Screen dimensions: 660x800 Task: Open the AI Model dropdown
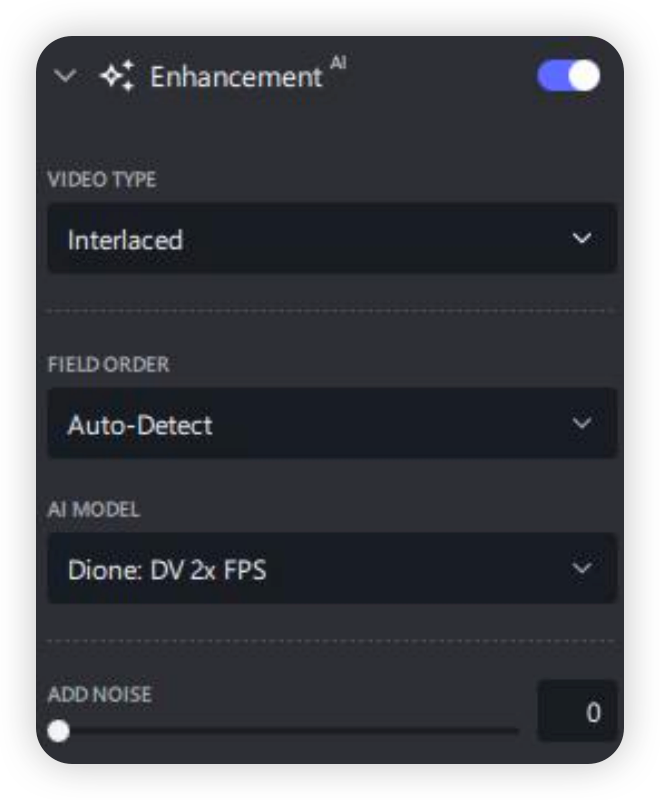(331, 568)
